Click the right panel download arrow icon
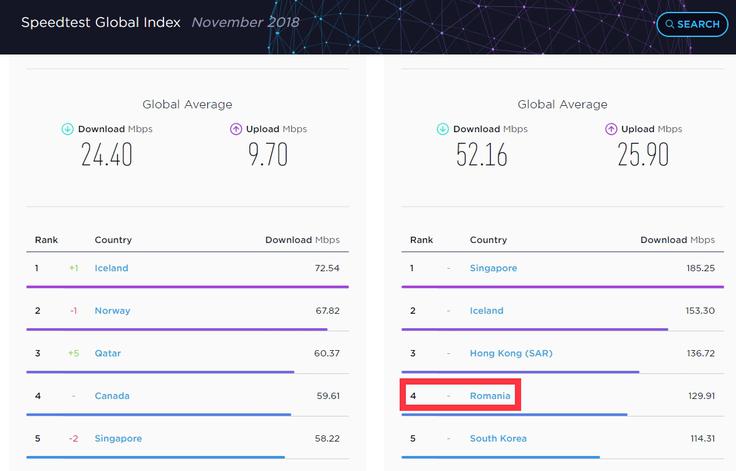 click(x=443, y=129)
